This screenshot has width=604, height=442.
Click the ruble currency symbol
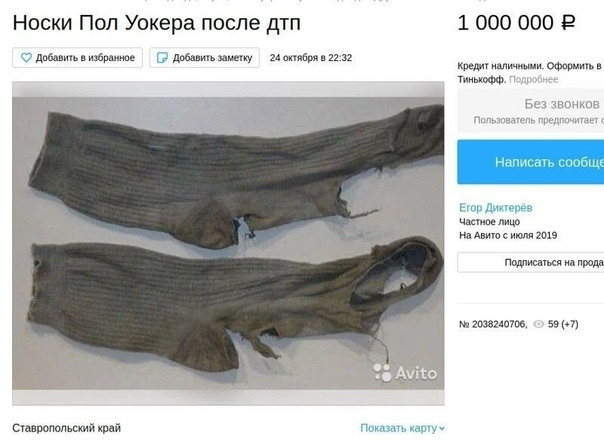pos(568,23)
